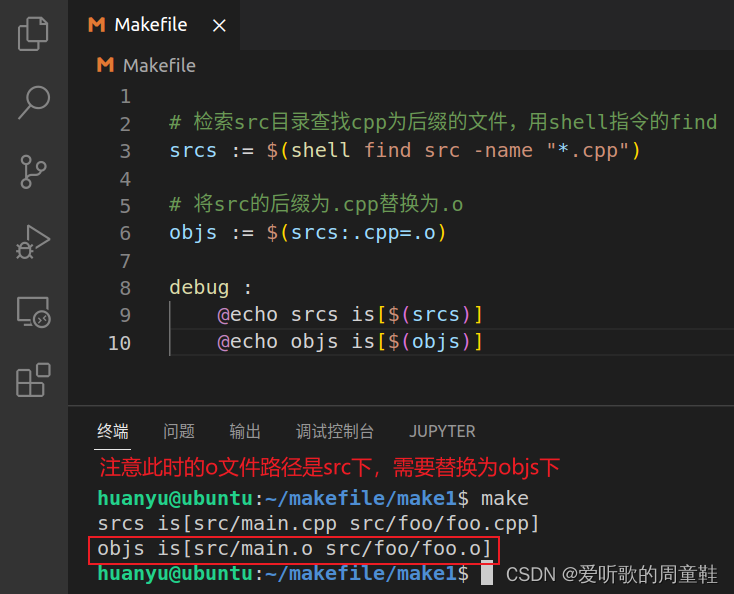Click line number 6 in the gutter
The width and height of the screenshot is (734, 594).
click(x=125, y=233)
